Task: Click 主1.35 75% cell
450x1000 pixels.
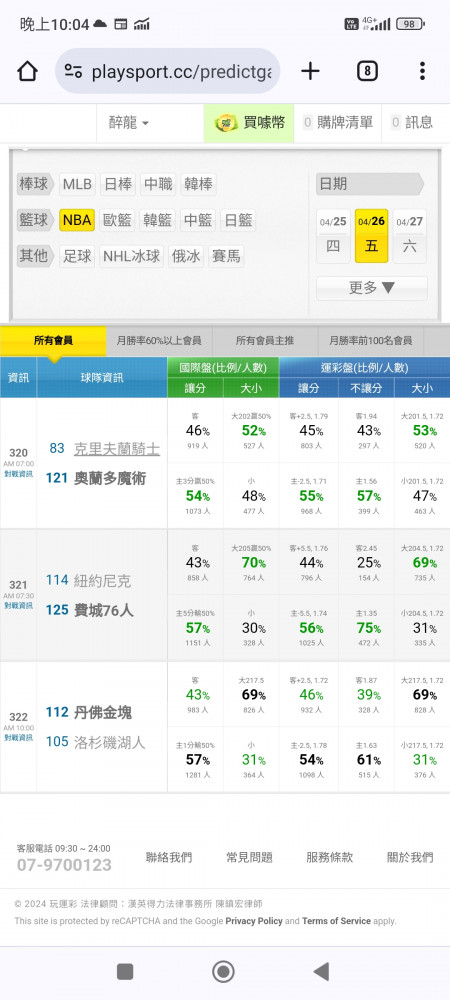Action: (366, 628)
